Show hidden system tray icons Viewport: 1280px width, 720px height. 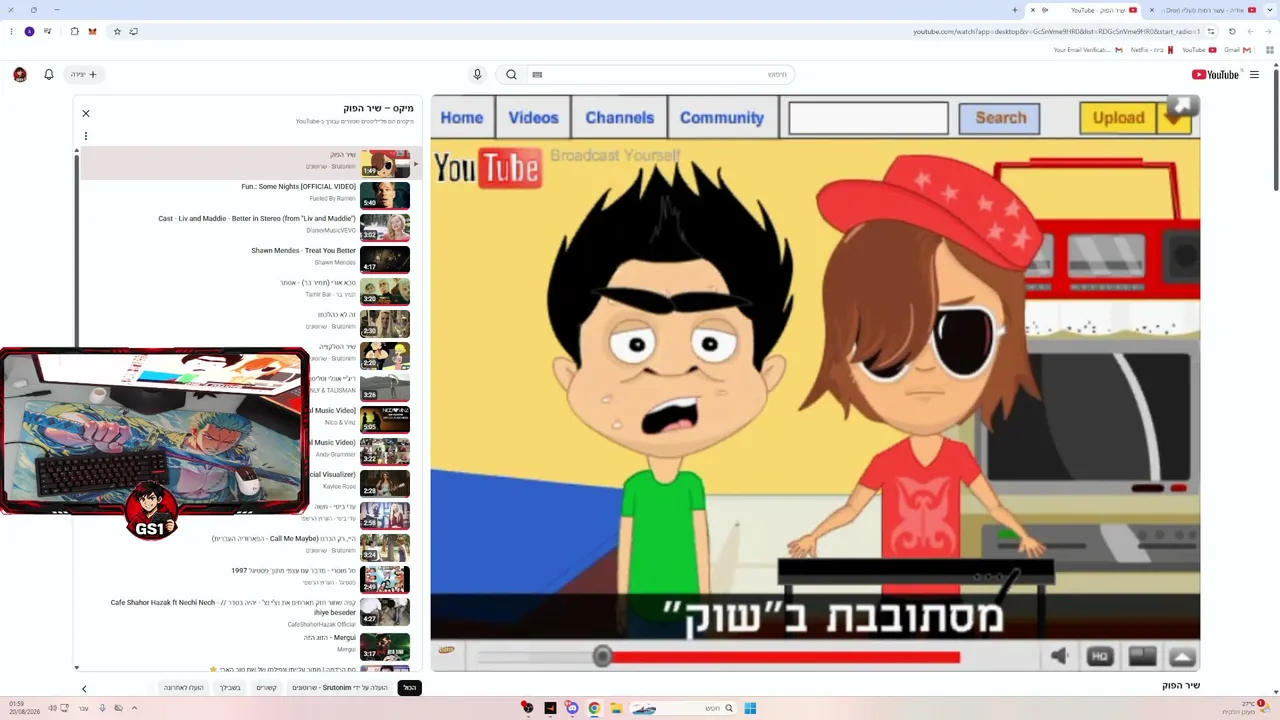(x=134, y=708)
